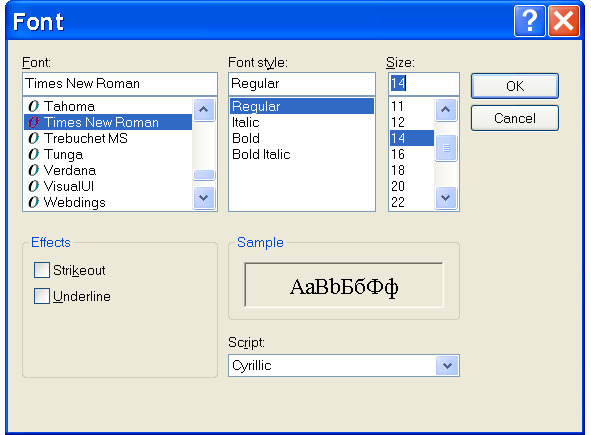Confirm with the OK button
The width and height of the screenshot is (591, 435).
(x=515, y=86)
